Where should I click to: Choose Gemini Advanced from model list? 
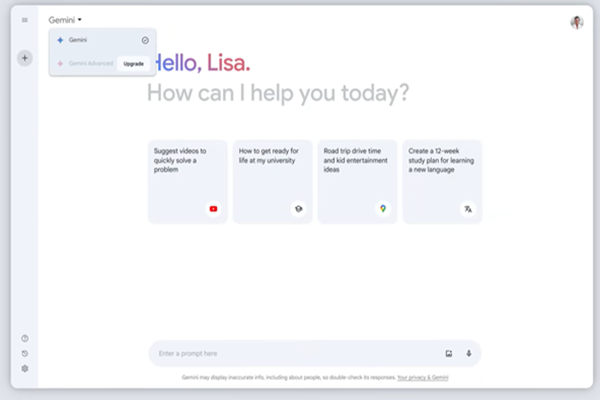pos(85,63)
